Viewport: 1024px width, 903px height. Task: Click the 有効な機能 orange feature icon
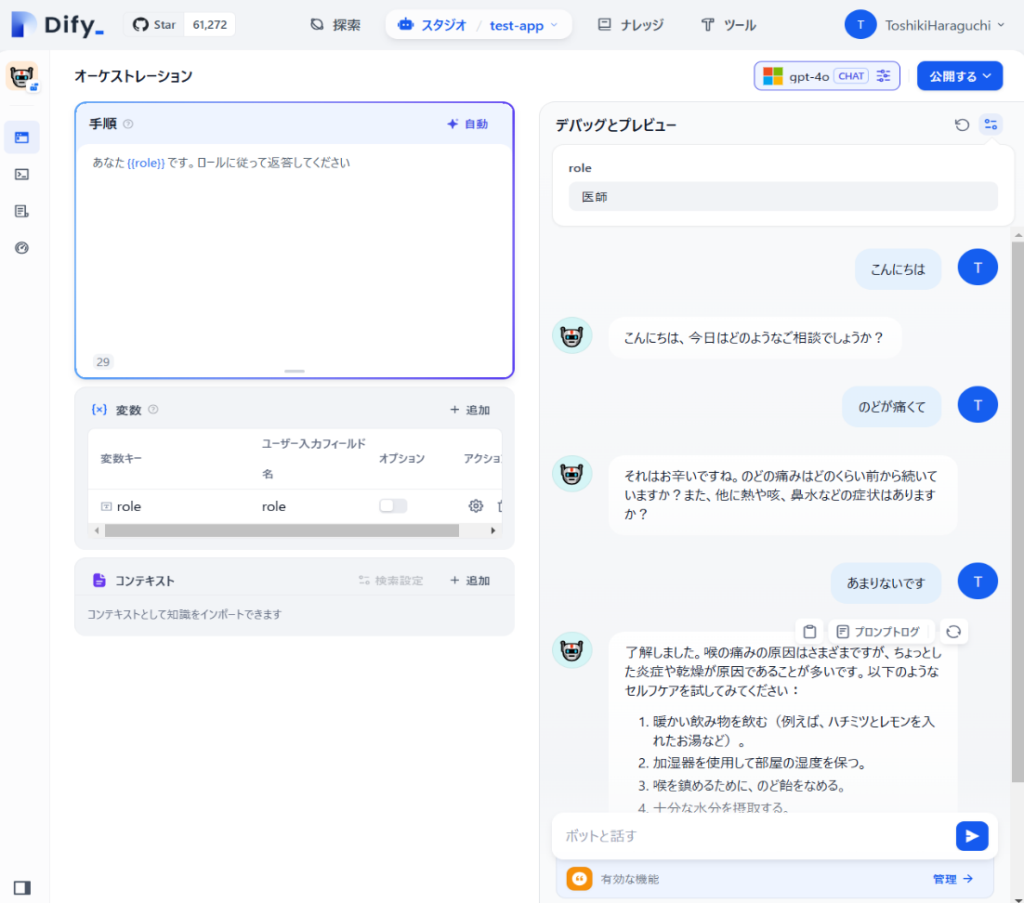point(579,879)
